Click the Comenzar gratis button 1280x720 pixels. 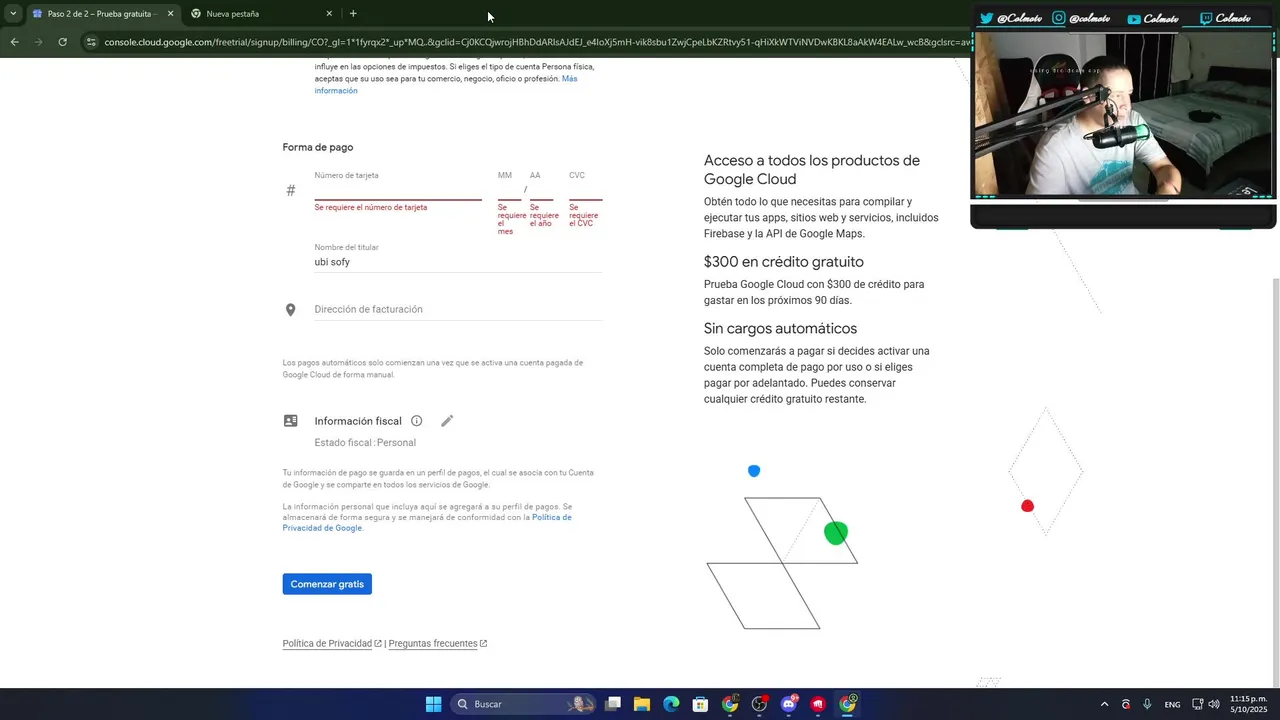click(327, 584)
